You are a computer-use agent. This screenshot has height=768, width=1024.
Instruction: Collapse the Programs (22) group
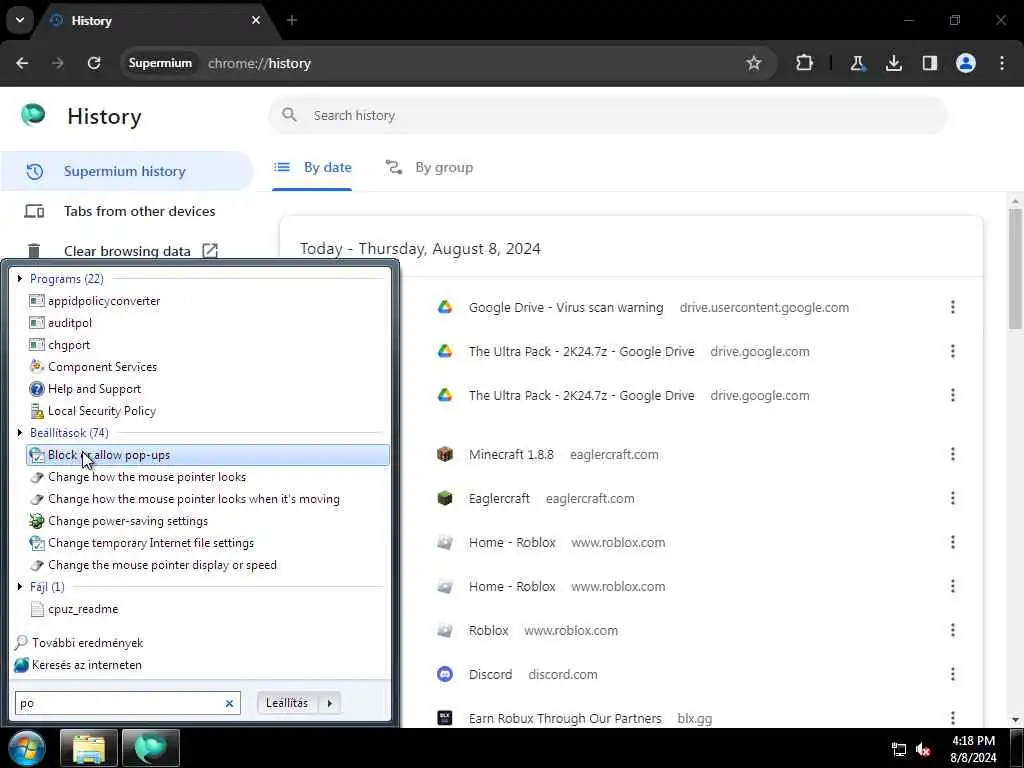tap(20, 279)
